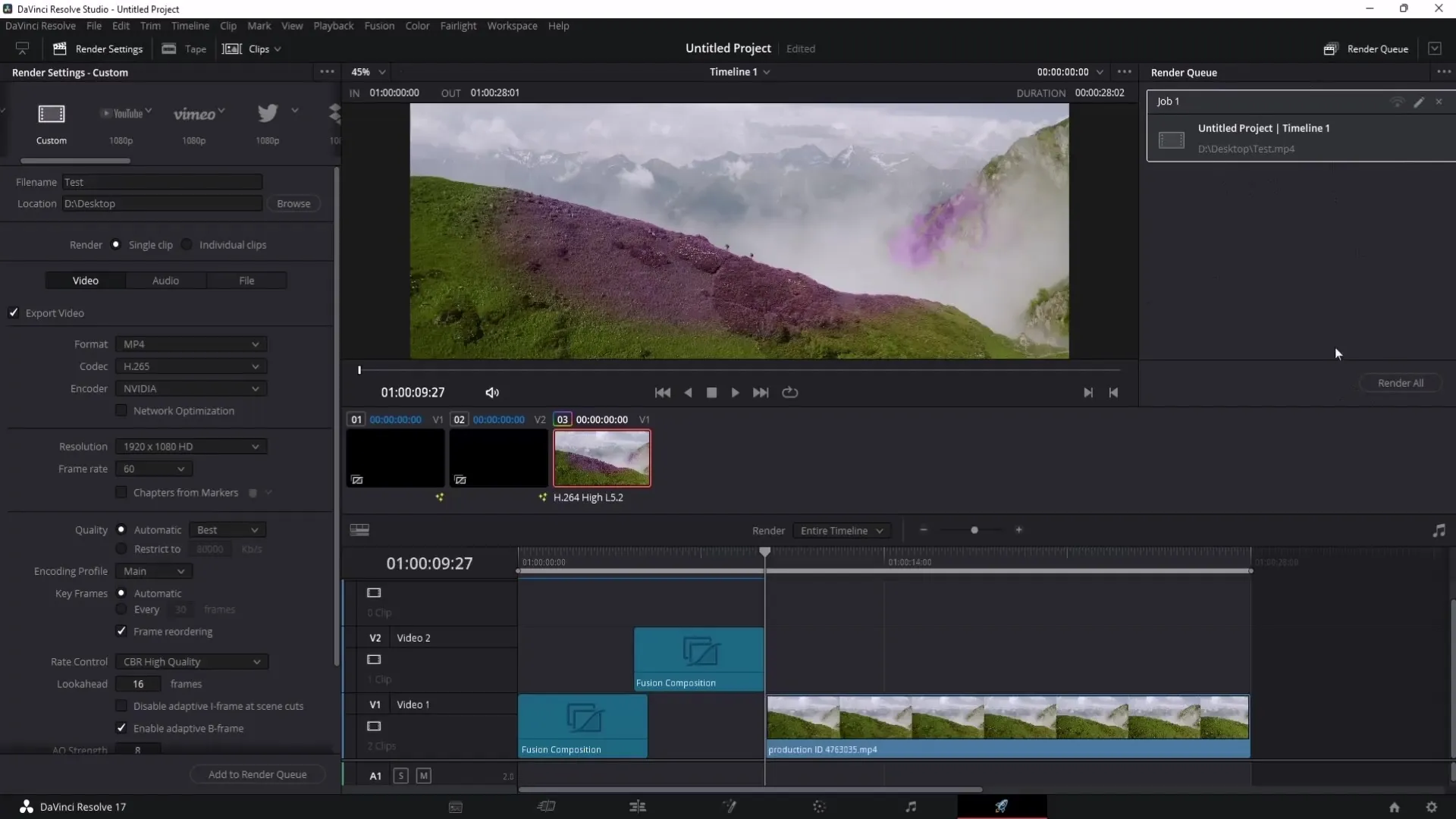Click the Deliver page icon in bottom toolbar
The width and height of the screenshot is (1456, 819).
pyautogui.click(x=1001, y=807)
